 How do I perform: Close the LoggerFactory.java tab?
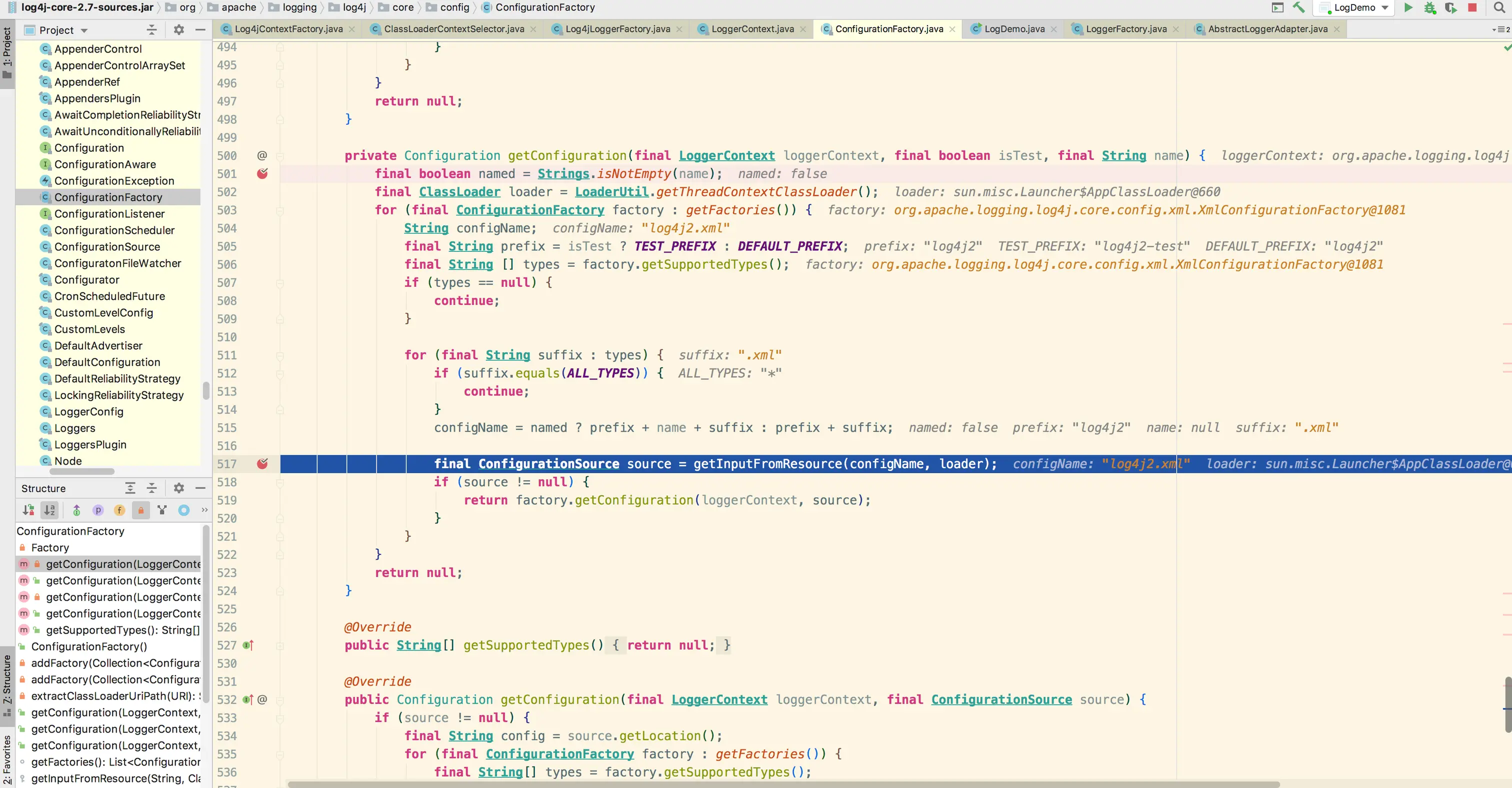(1175, 29)
